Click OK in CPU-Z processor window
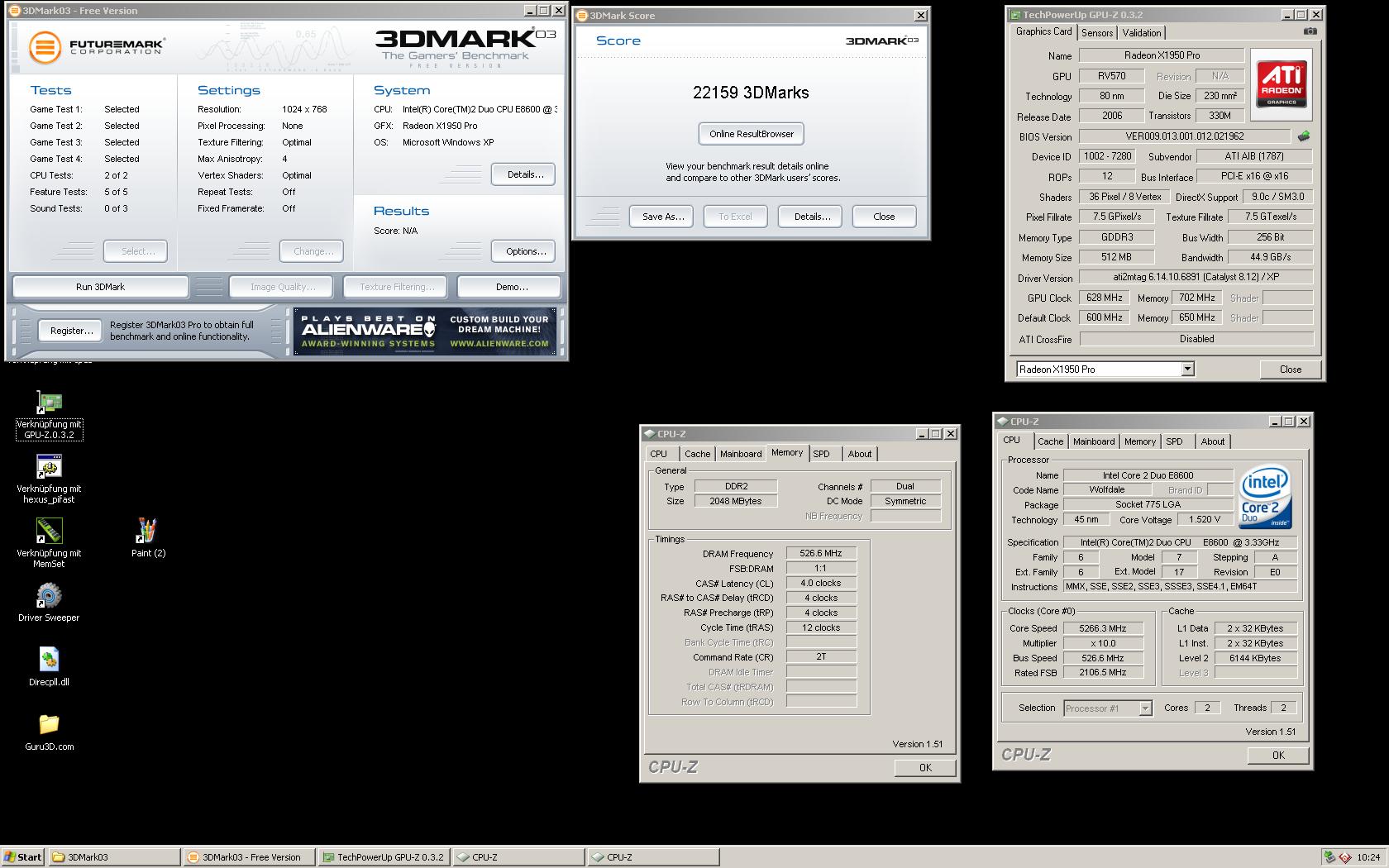The height and width of the screenshot is (868, 1389). click(x=1278, y=755)
